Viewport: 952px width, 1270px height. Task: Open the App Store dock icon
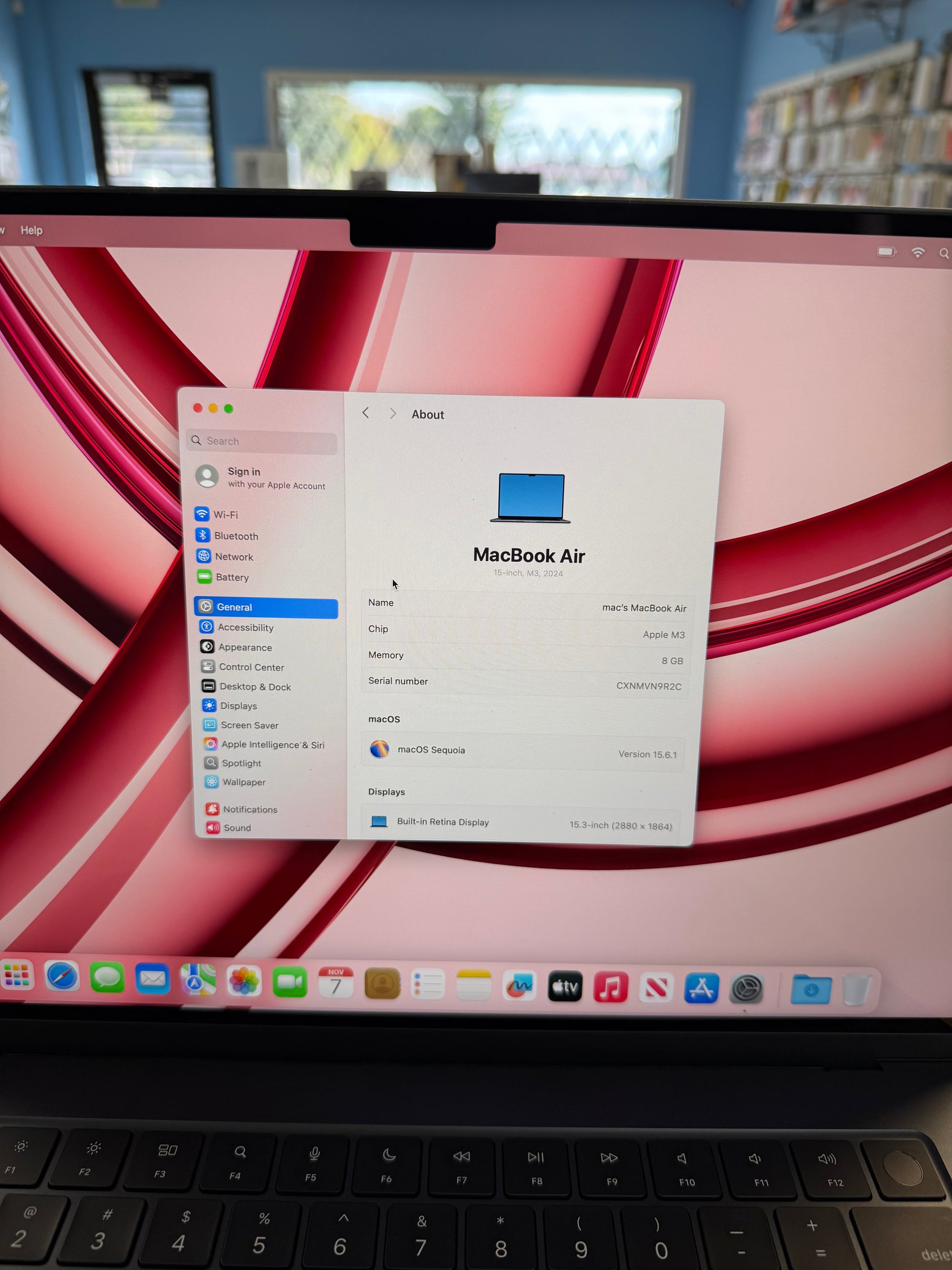click(701, 988)
